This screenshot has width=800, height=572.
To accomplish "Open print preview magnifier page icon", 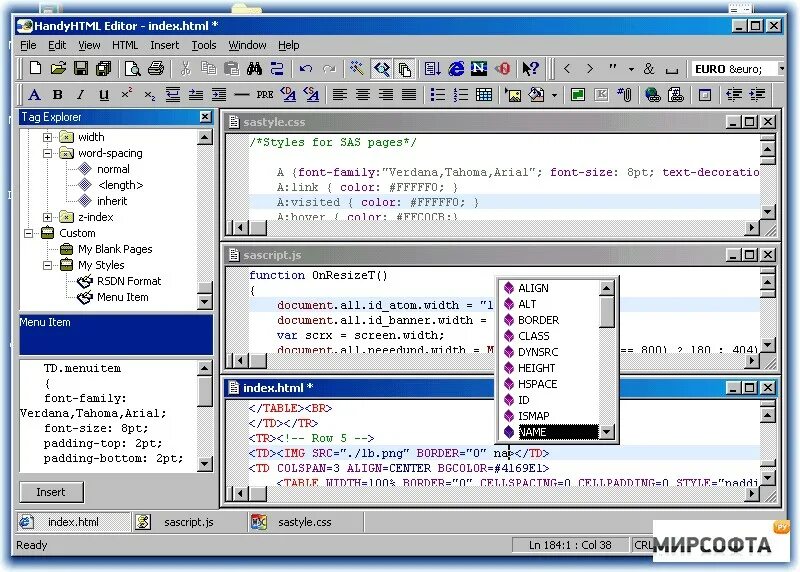I will 133,68.
